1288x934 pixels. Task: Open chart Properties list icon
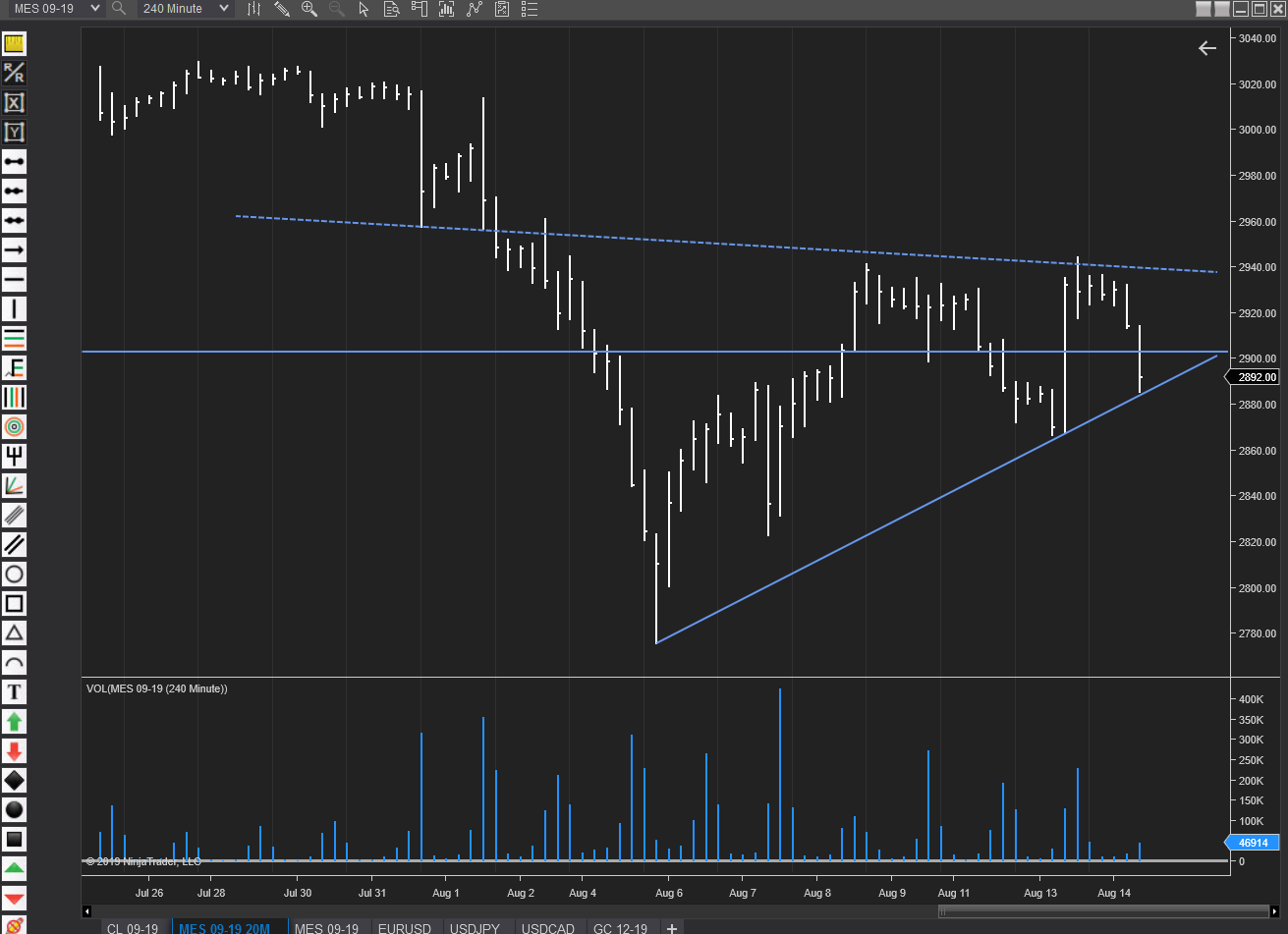530,8
